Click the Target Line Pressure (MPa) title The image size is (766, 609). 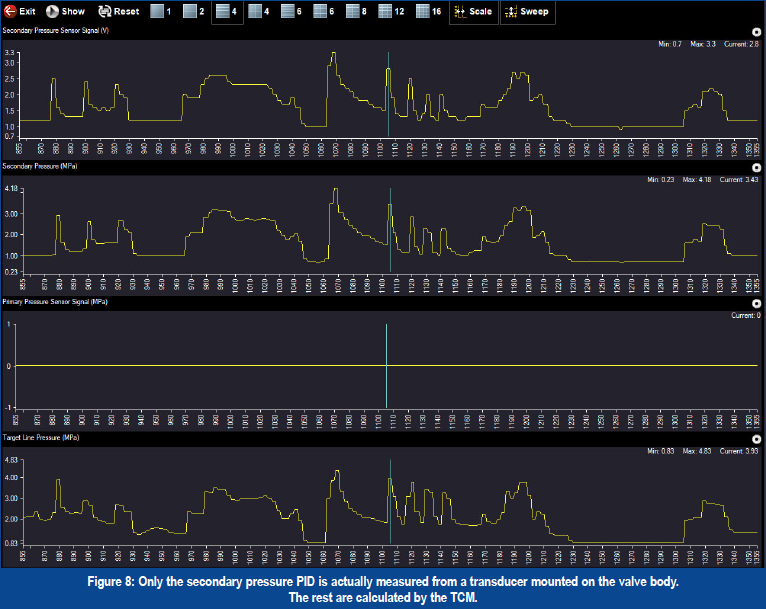(41, 438)
